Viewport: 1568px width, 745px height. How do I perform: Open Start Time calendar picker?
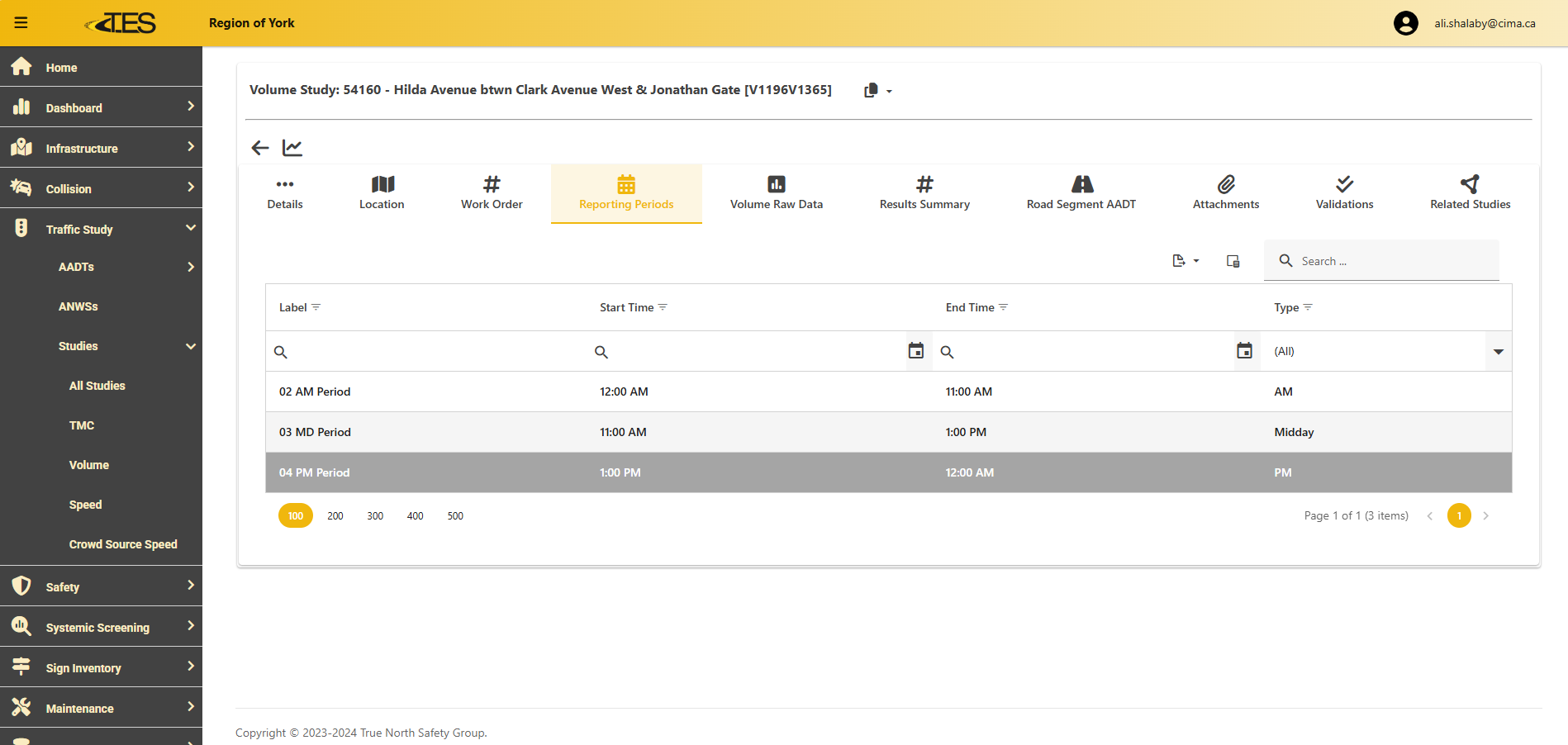(915, 351)
